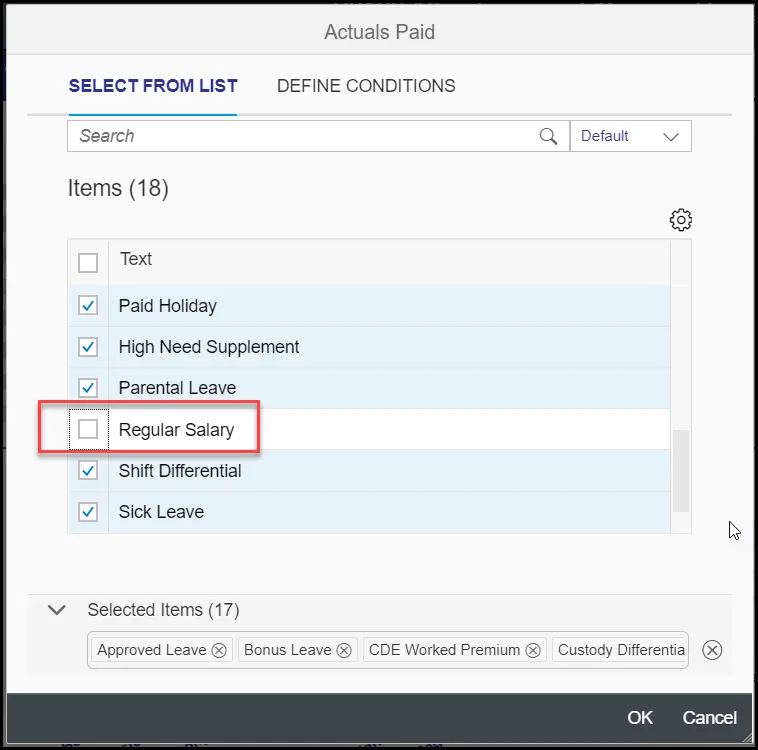Remove the CDE Worked Premium token
The image size is (758, 750).
(x=533, y=650)
